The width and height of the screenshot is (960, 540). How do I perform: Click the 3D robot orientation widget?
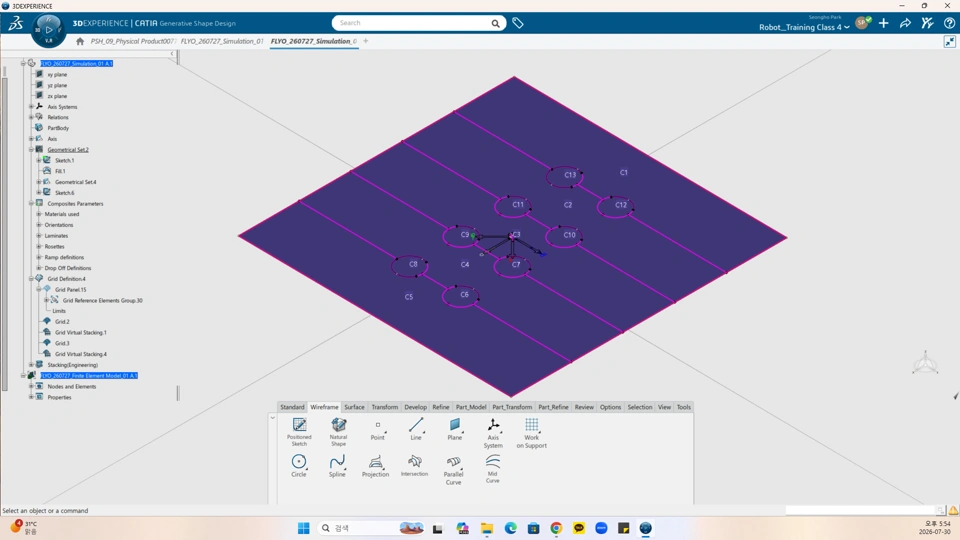click(x=925, y=362)
